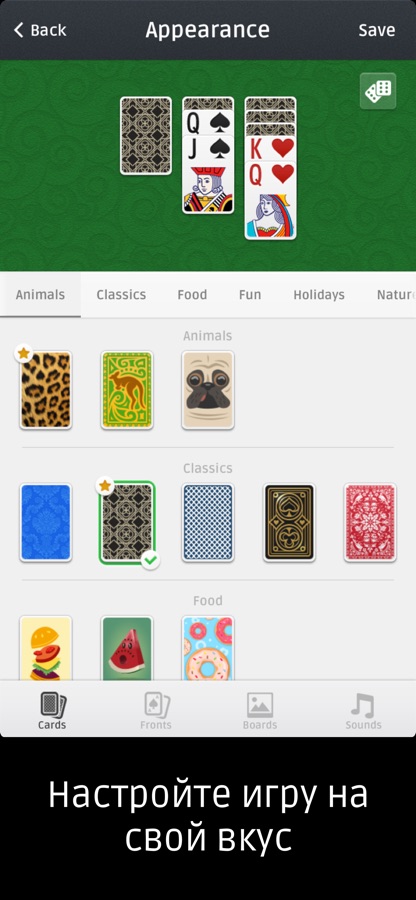Save the appearance settings
The image size is (416, 900).
tap(377, 30)
